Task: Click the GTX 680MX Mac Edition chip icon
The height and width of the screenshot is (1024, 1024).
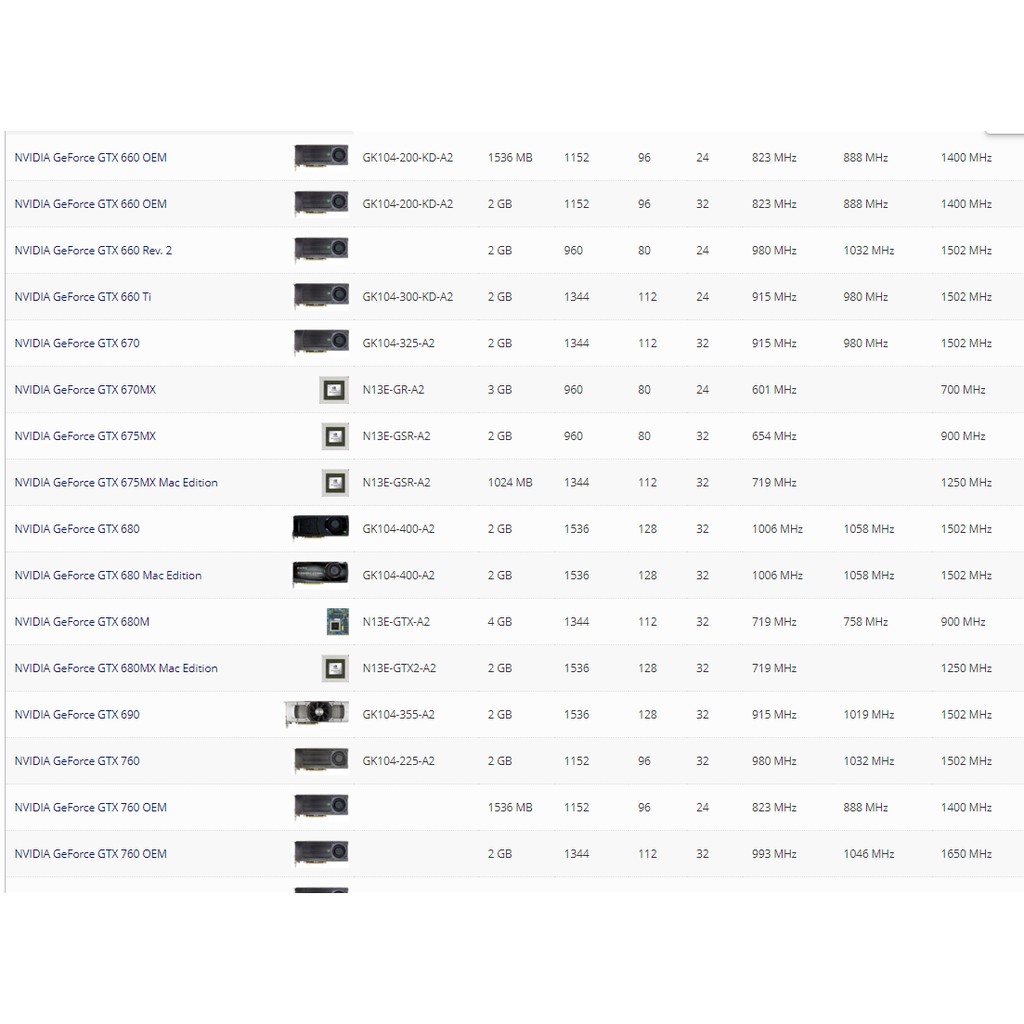Action: click(335, 668)
